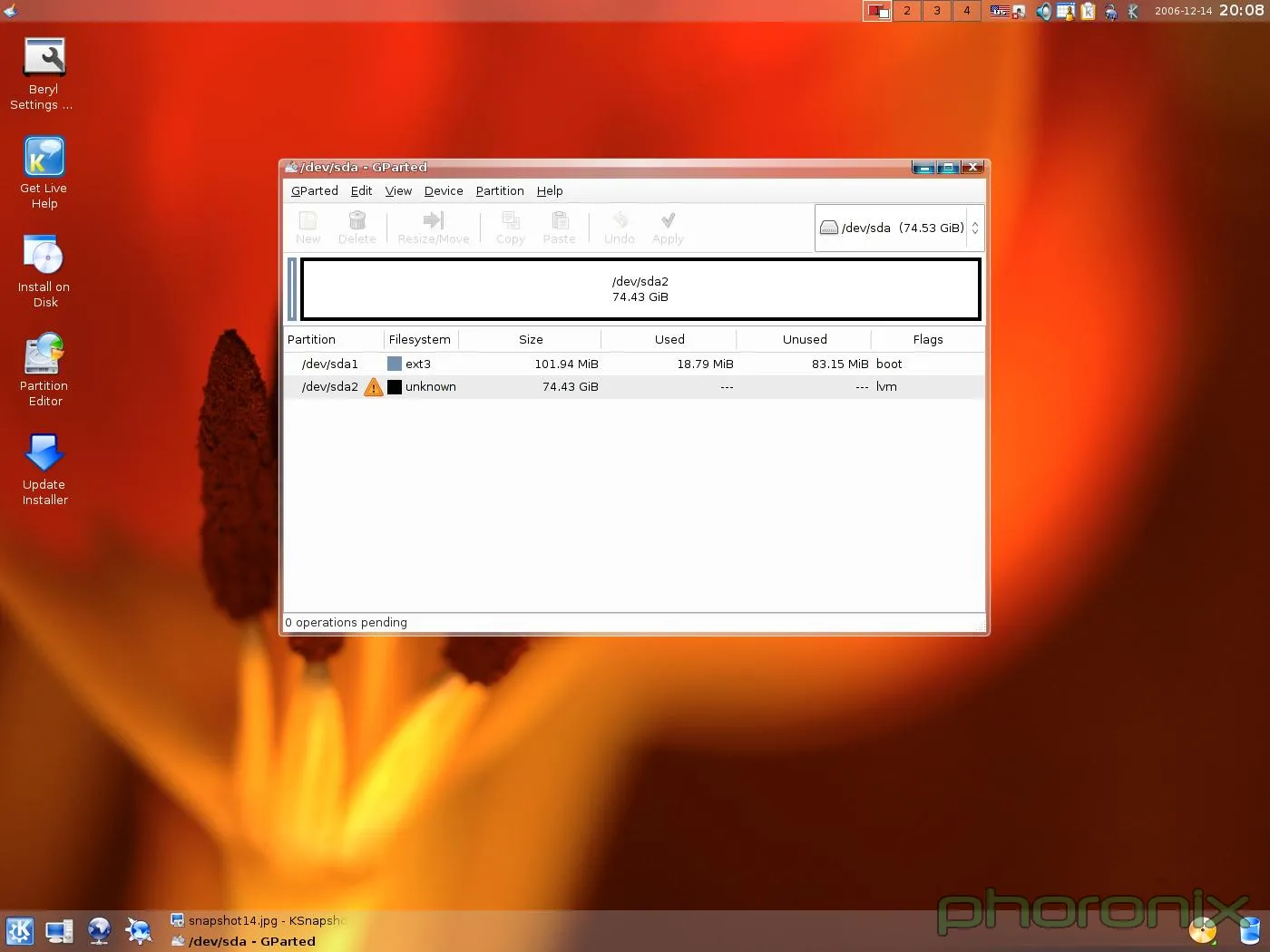Click the ext3 filesystem color swatch

tap(395, 364)
